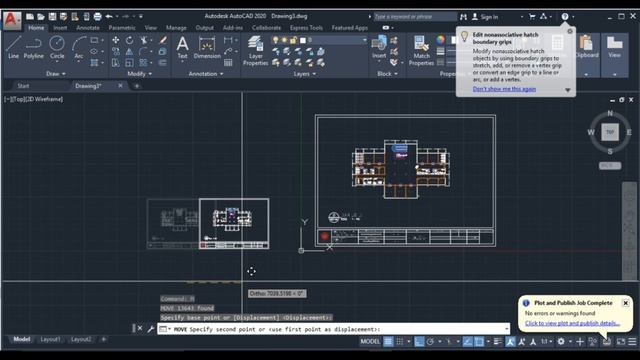Image resolution: width=640 pixels, height=360 pixels.
Task: Close the Plot and Publish notification
Action: coord(625,303)
